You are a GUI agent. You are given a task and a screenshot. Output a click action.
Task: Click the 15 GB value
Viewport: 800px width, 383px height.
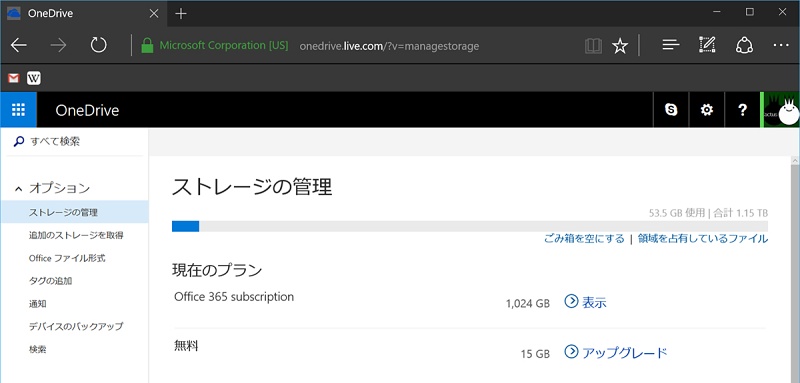[535, 354]
